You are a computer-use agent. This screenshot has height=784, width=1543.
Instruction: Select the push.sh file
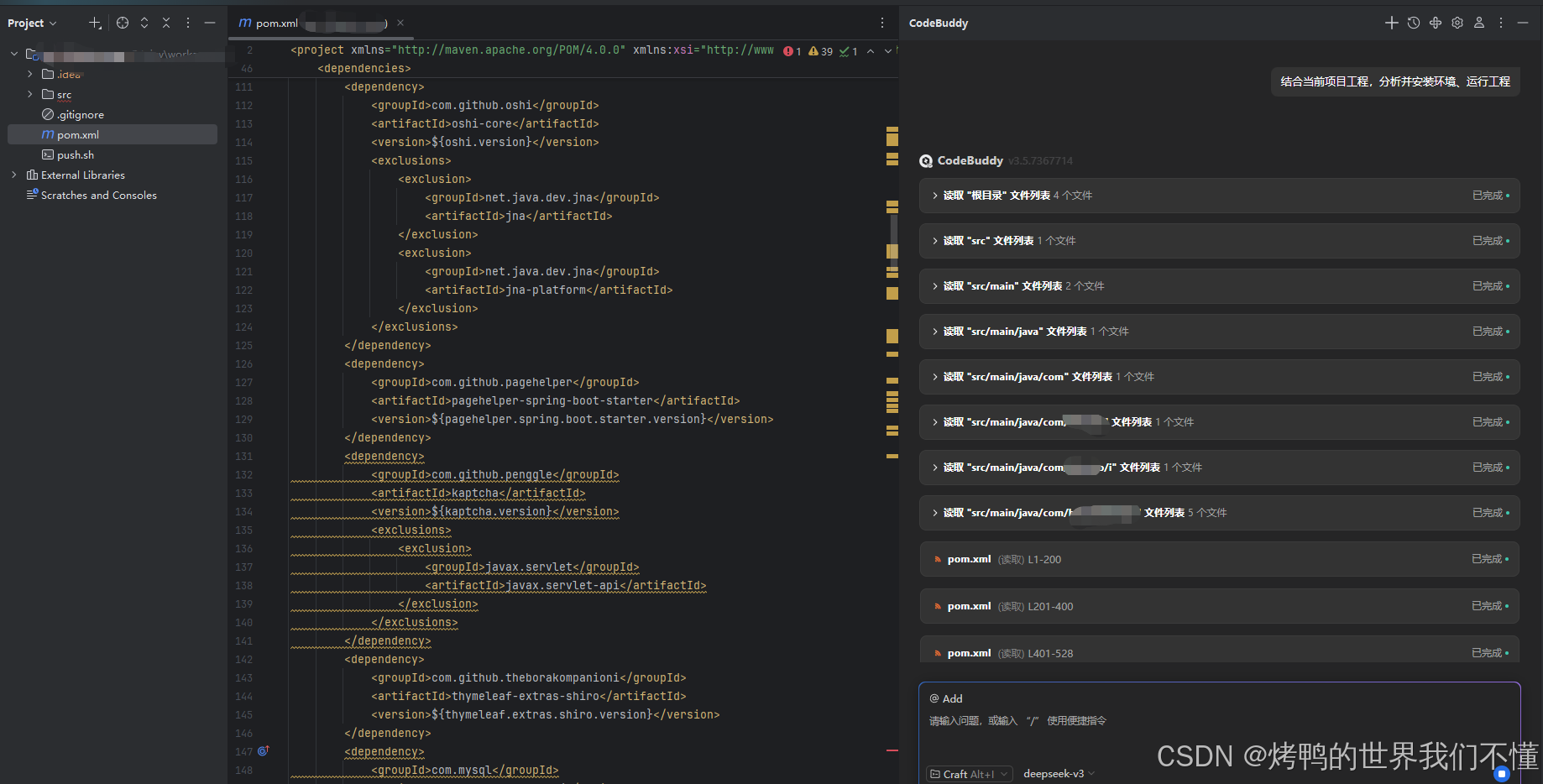click(x=68, y=154)
